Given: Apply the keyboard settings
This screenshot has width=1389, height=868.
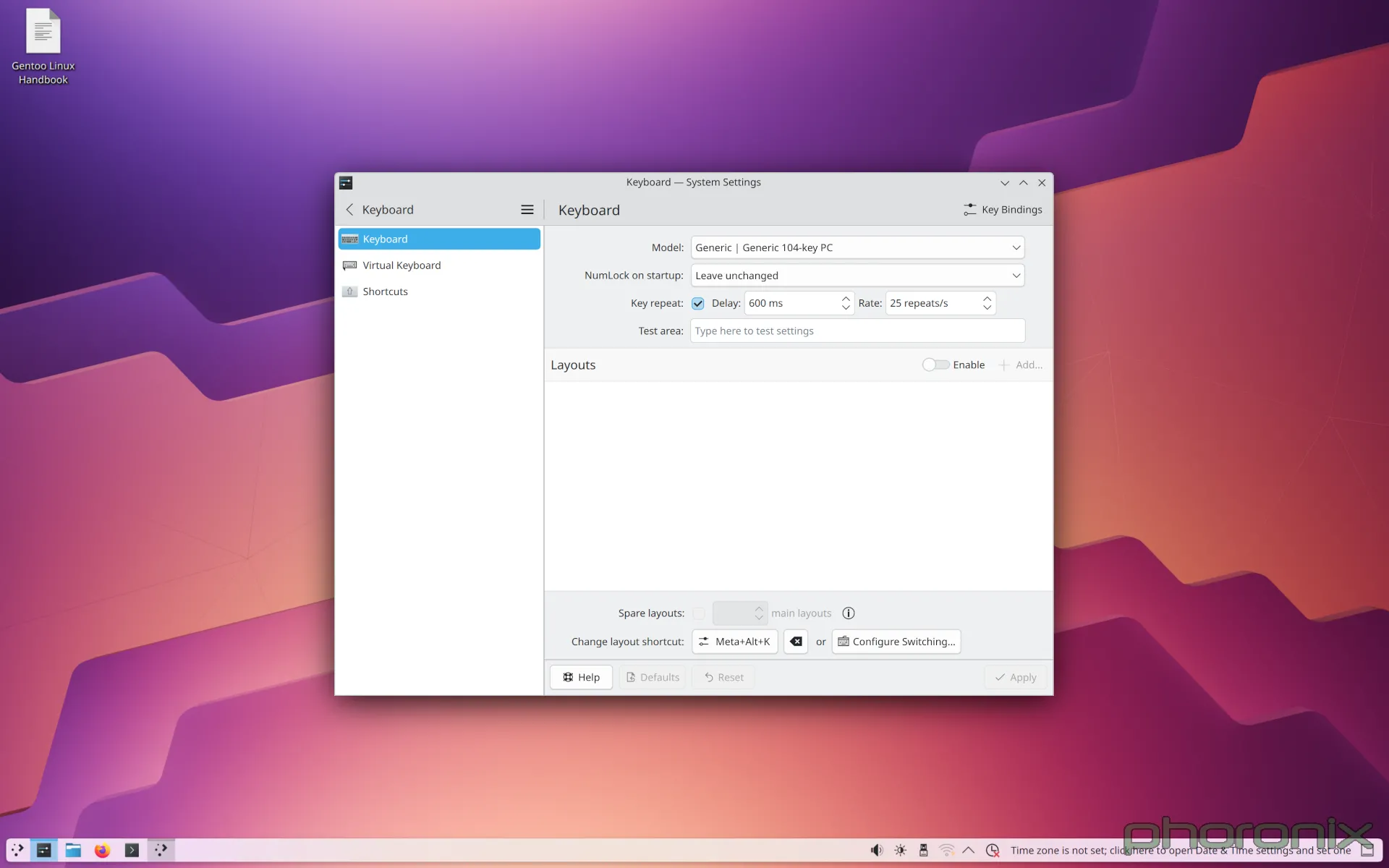Looking at the screenshot, I should pyautogui.click(x=1015, y=677).
